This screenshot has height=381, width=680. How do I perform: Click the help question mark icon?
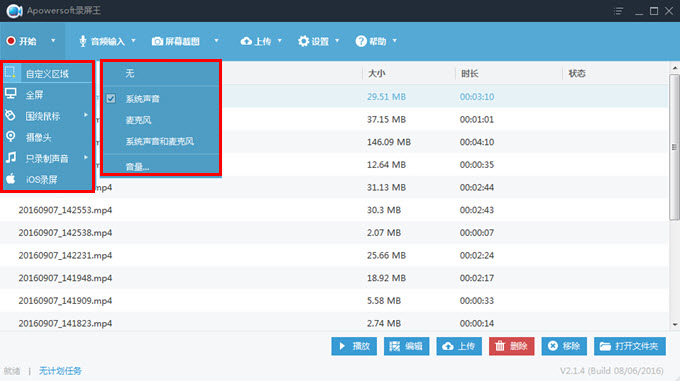click(x=361, y=41)
